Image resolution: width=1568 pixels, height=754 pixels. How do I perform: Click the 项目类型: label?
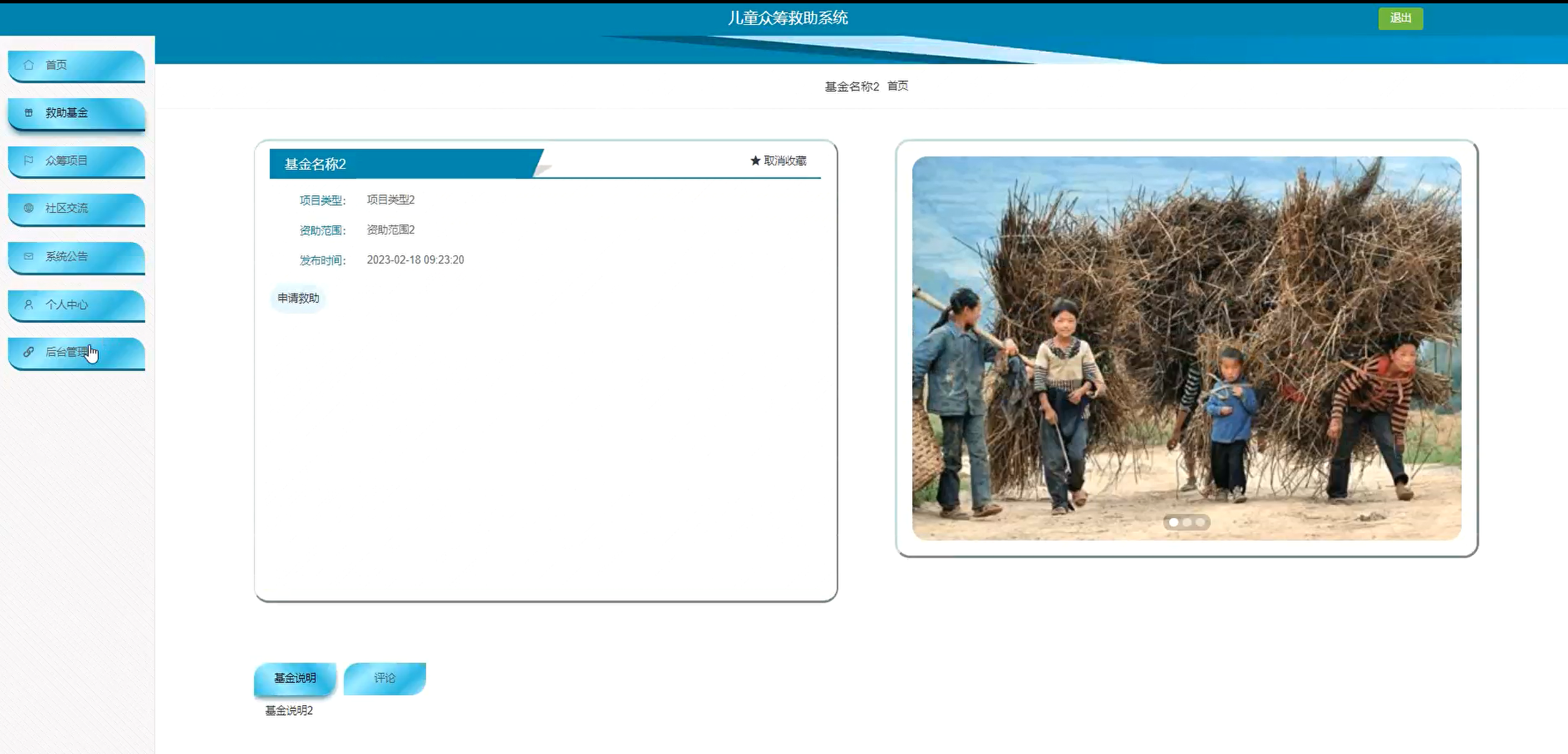[322, 200]
